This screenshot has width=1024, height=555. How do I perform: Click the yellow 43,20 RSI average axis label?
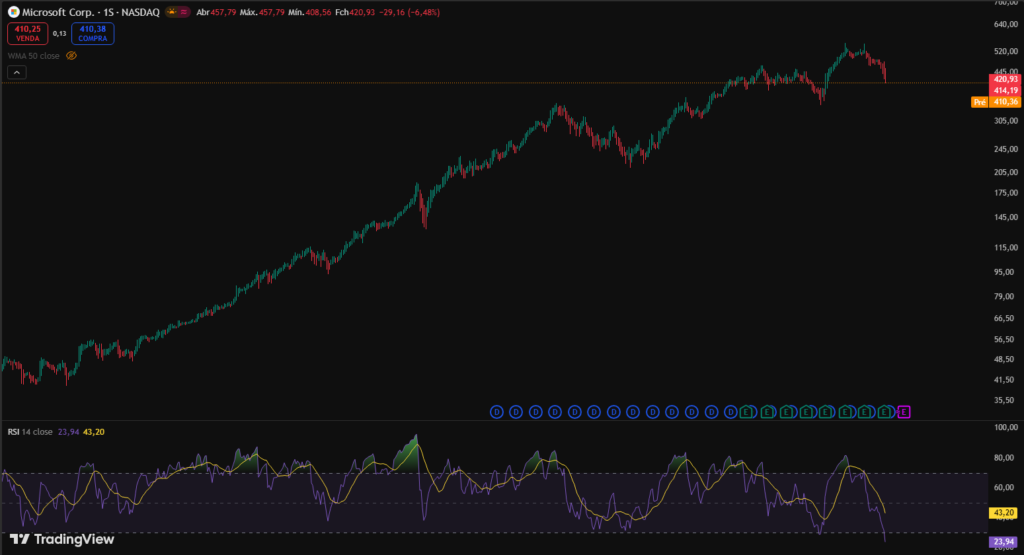tap(1003, 513)
